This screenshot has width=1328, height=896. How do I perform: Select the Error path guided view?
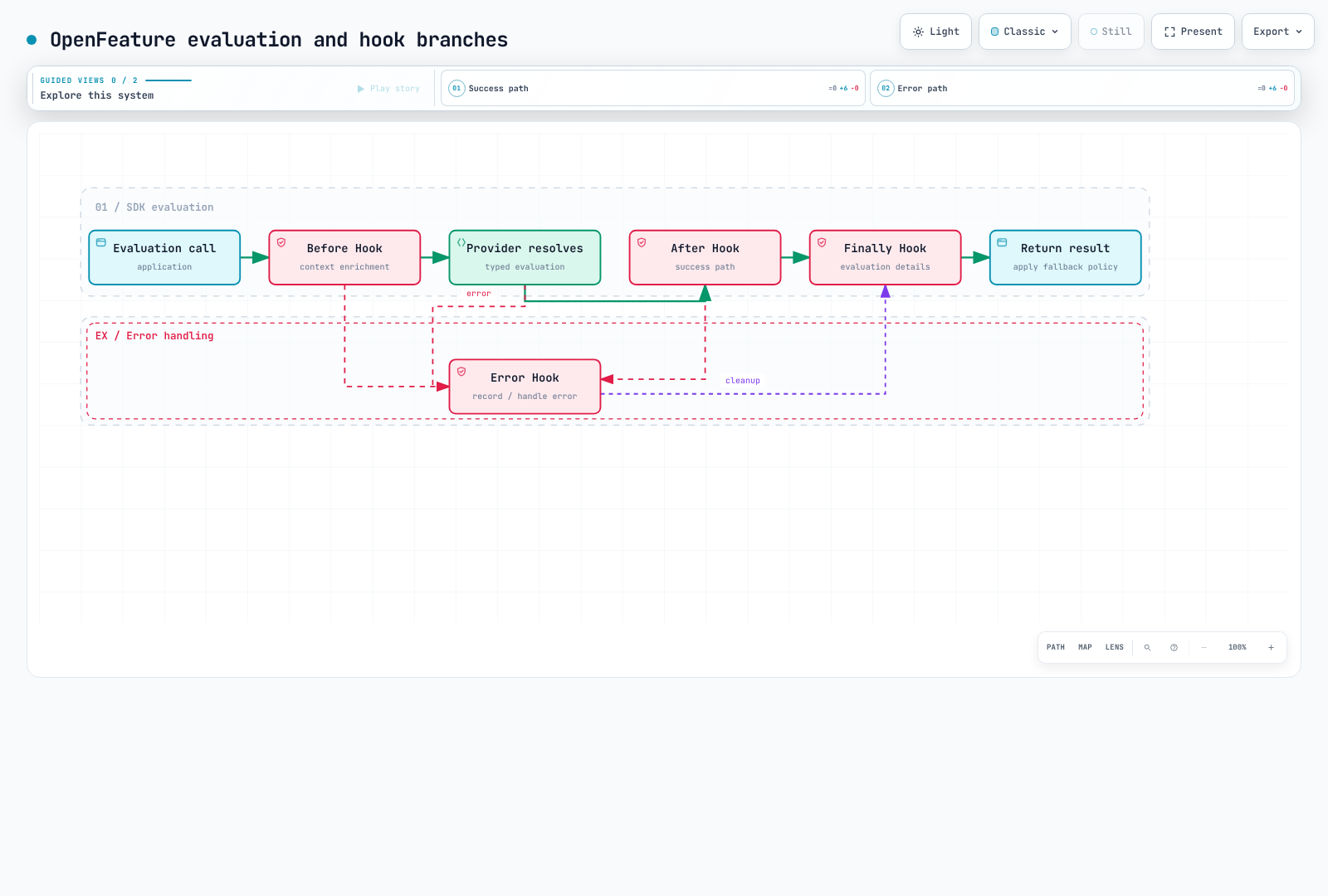pos(1081,88)
